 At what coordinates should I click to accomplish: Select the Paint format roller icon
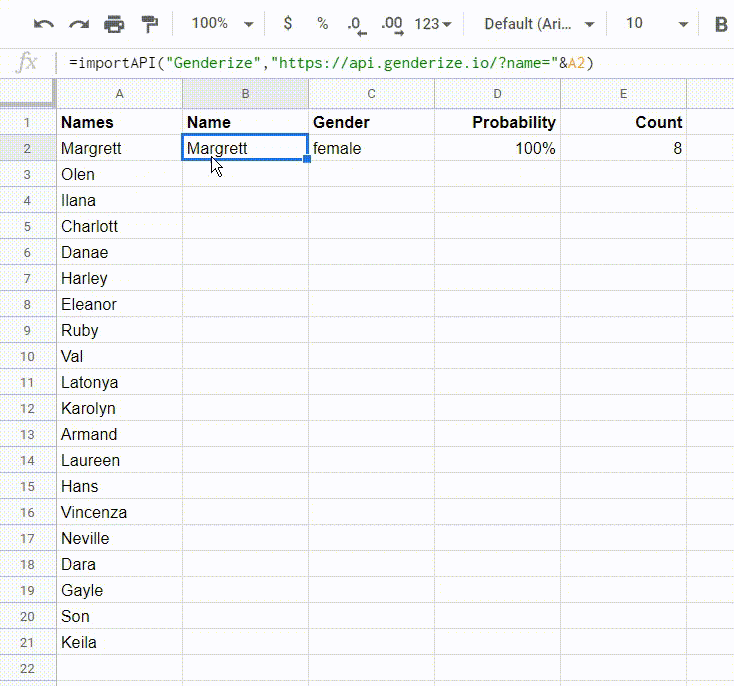pyautogui.click(x=149, y=23)
